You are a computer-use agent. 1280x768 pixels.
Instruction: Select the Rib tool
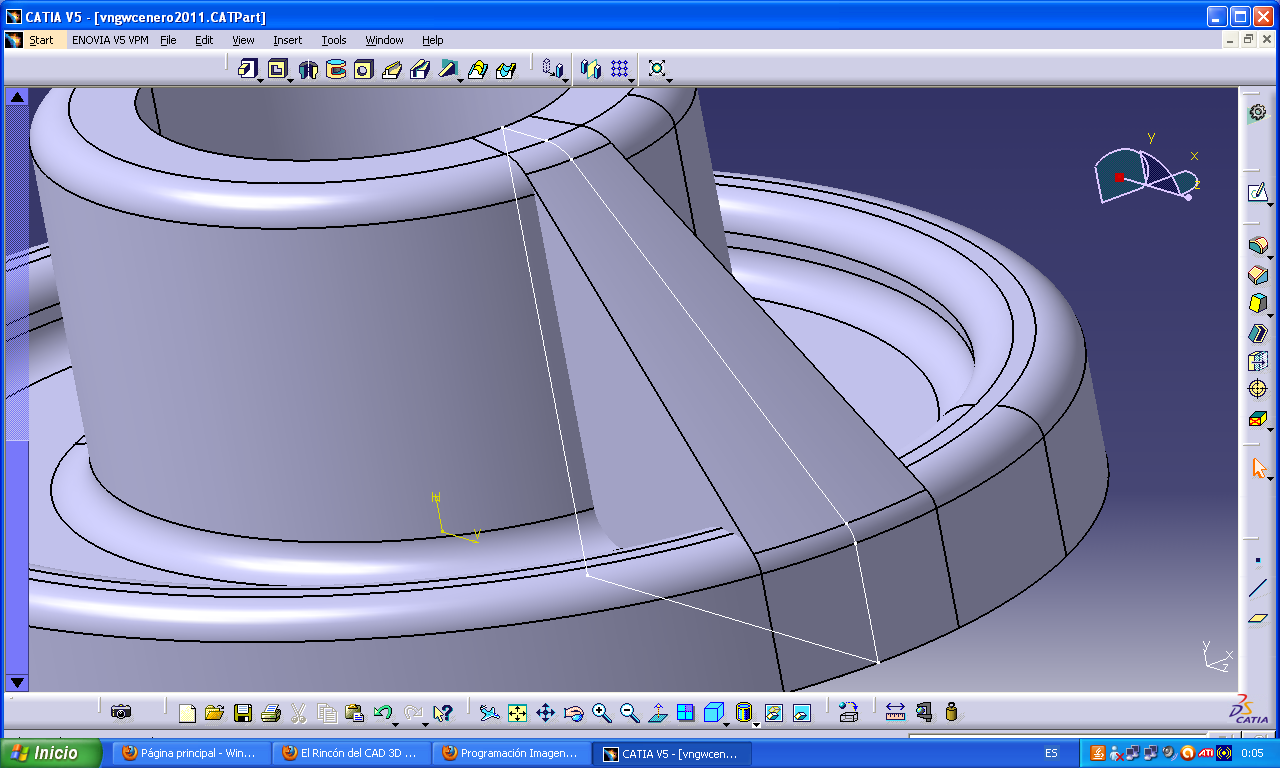392,69
